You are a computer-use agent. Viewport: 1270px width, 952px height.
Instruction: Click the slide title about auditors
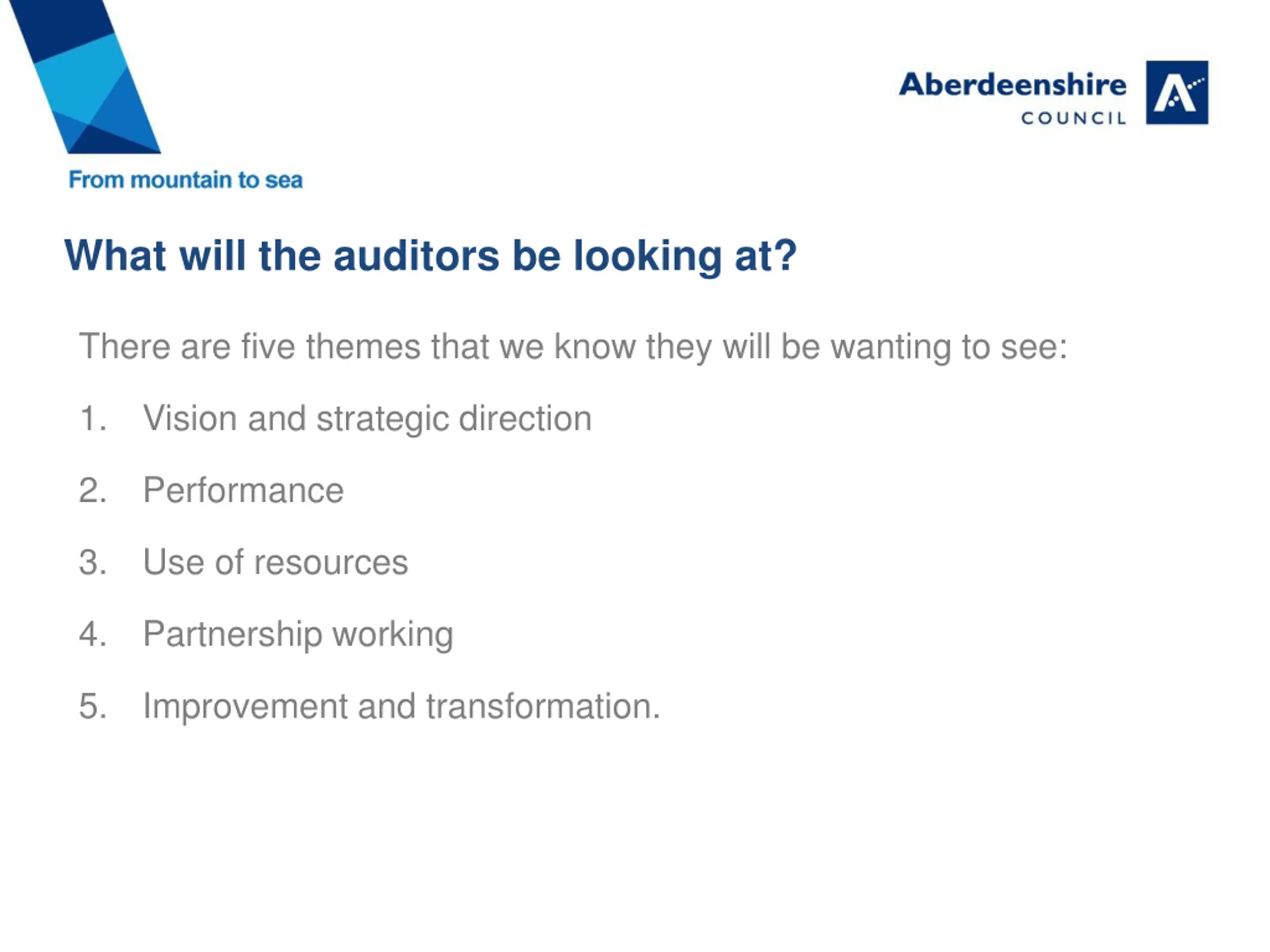(x=431, y=255)
